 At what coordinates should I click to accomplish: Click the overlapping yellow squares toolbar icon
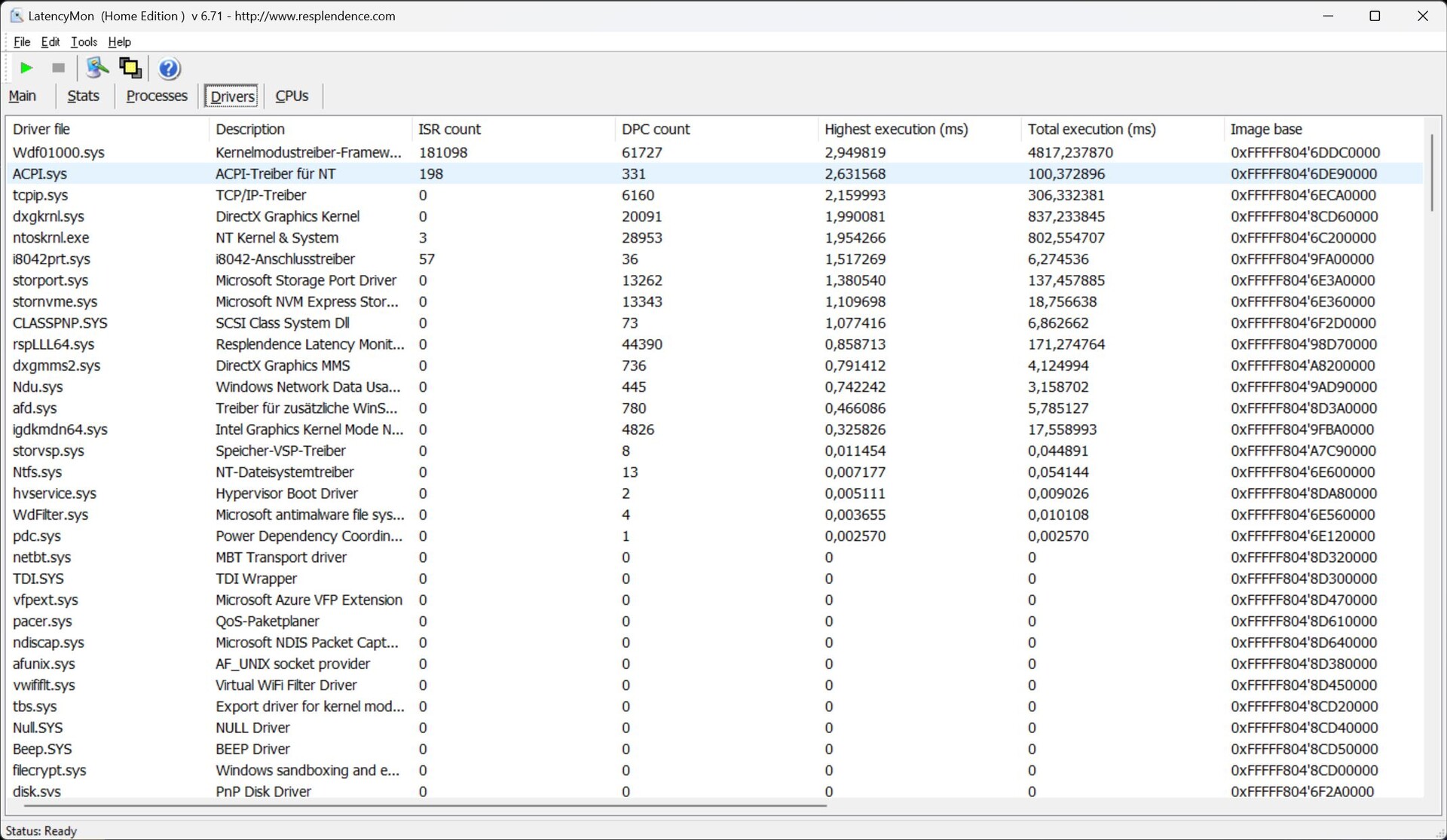point(130,68)
